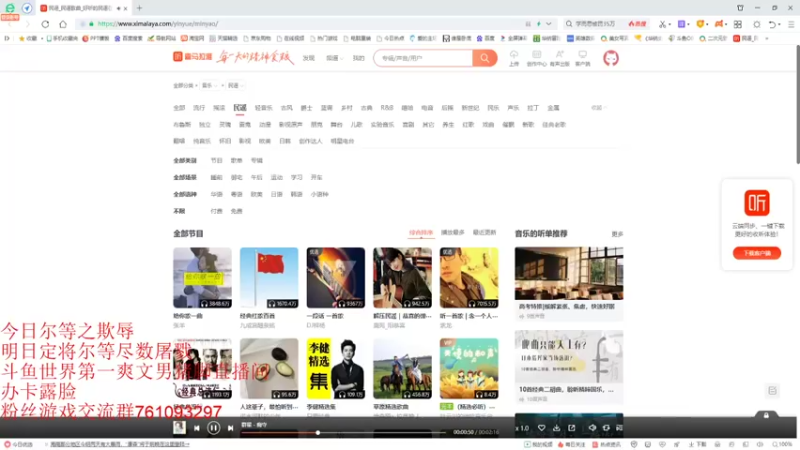Image resolution: width=800 pixels, height=450 pixels.
Task: Click the 上传 upload cloud icon
Action: pyautogui.click(x=514, y=58)
